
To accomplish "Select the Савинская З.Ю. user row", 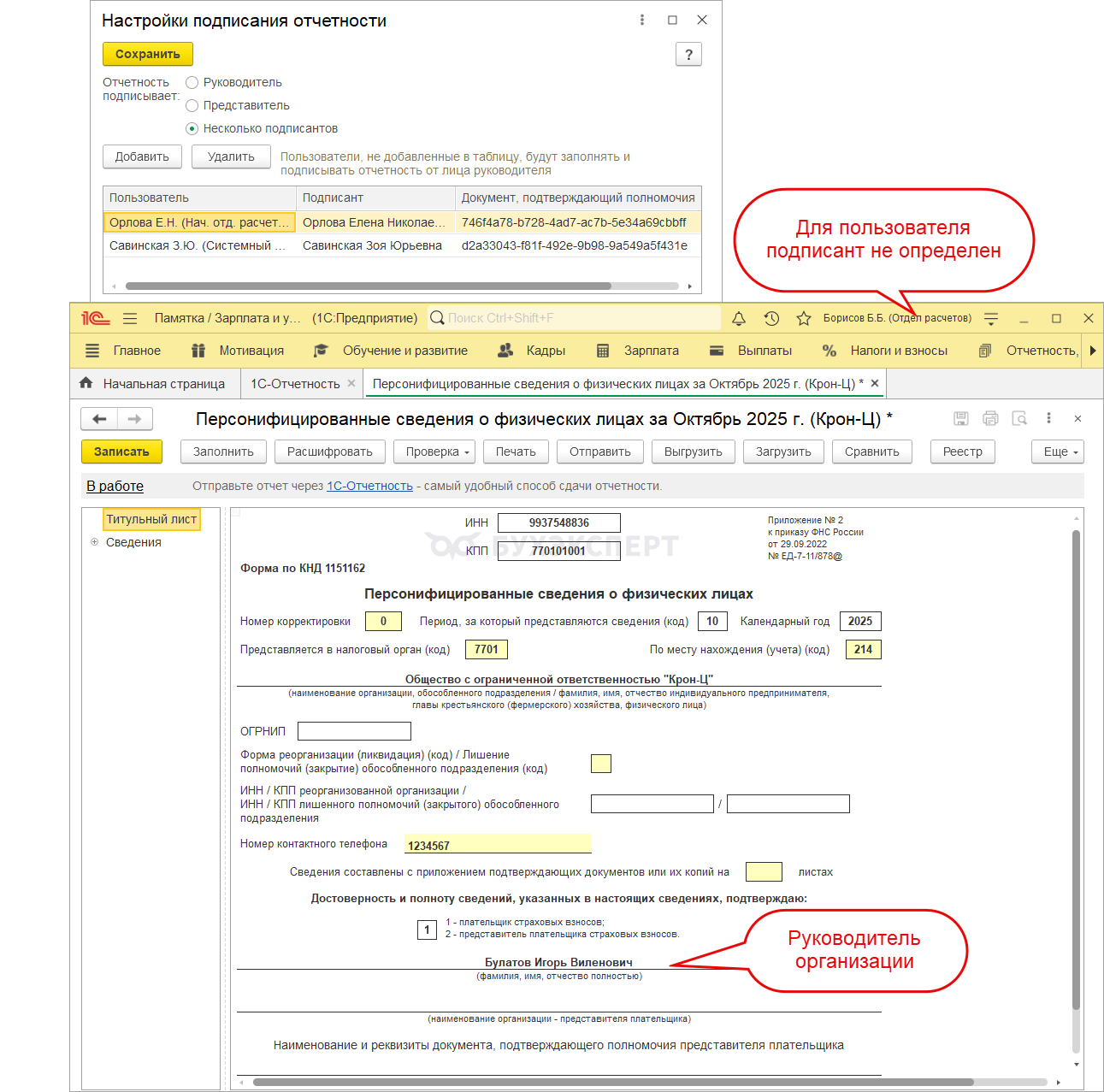I will 402,245.
